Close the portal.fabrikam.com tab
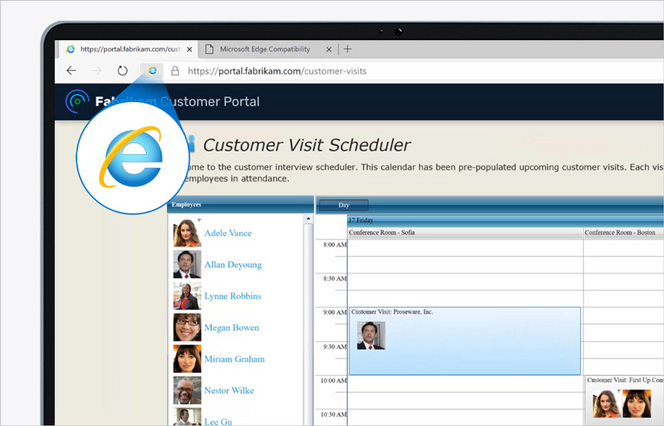This screenshot has width=664, height=426. (189, 50)
